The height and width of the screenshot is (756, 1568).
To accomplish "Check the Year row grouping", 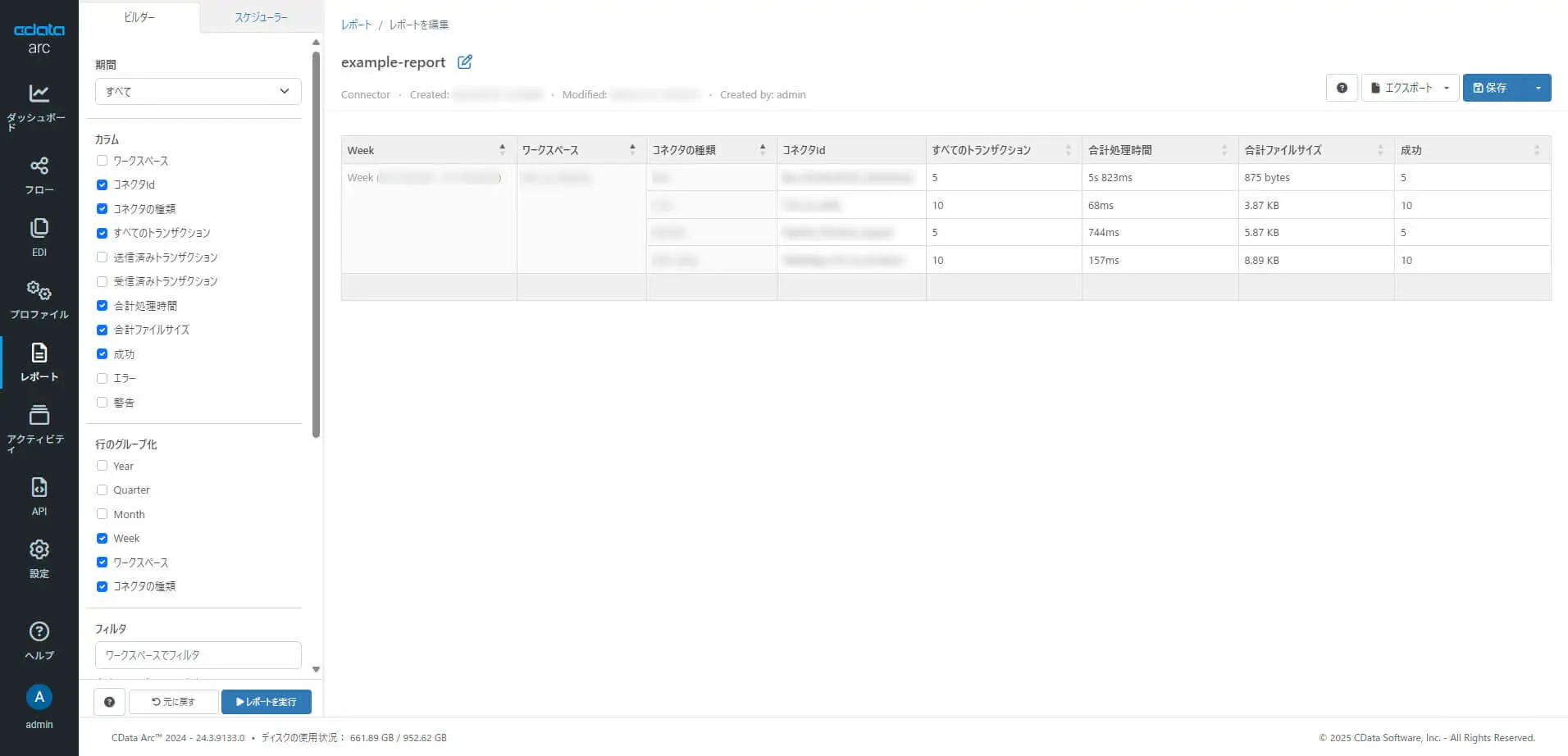I will pyautogui.click(x=102, y=466).
